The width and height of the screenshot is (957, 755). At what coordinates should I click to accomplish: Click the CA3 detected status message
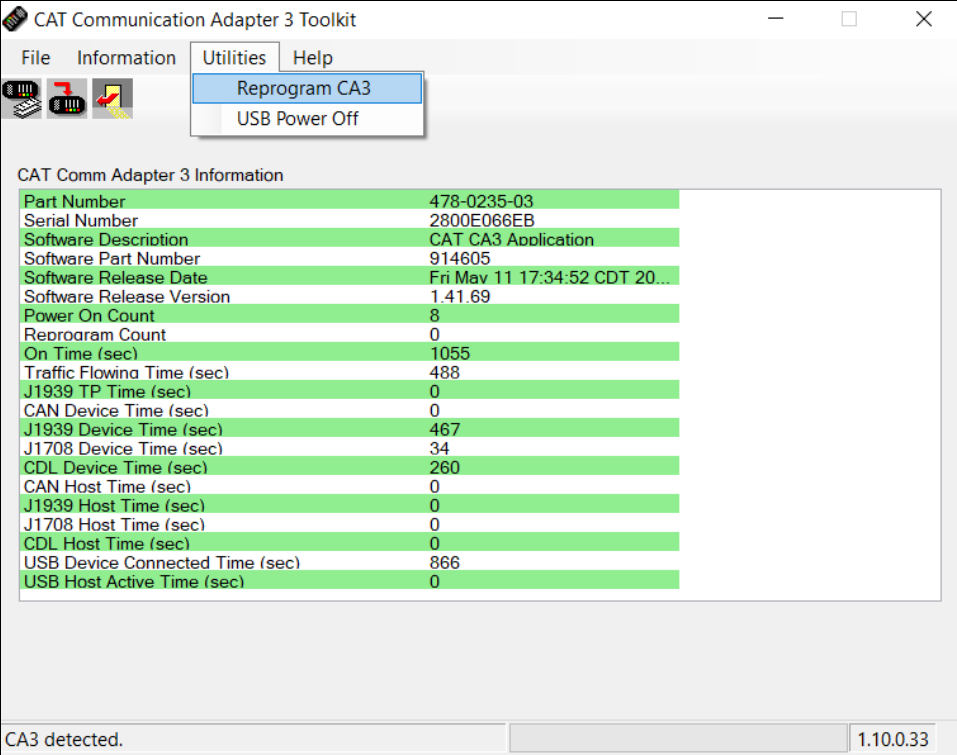pos(63,740)
